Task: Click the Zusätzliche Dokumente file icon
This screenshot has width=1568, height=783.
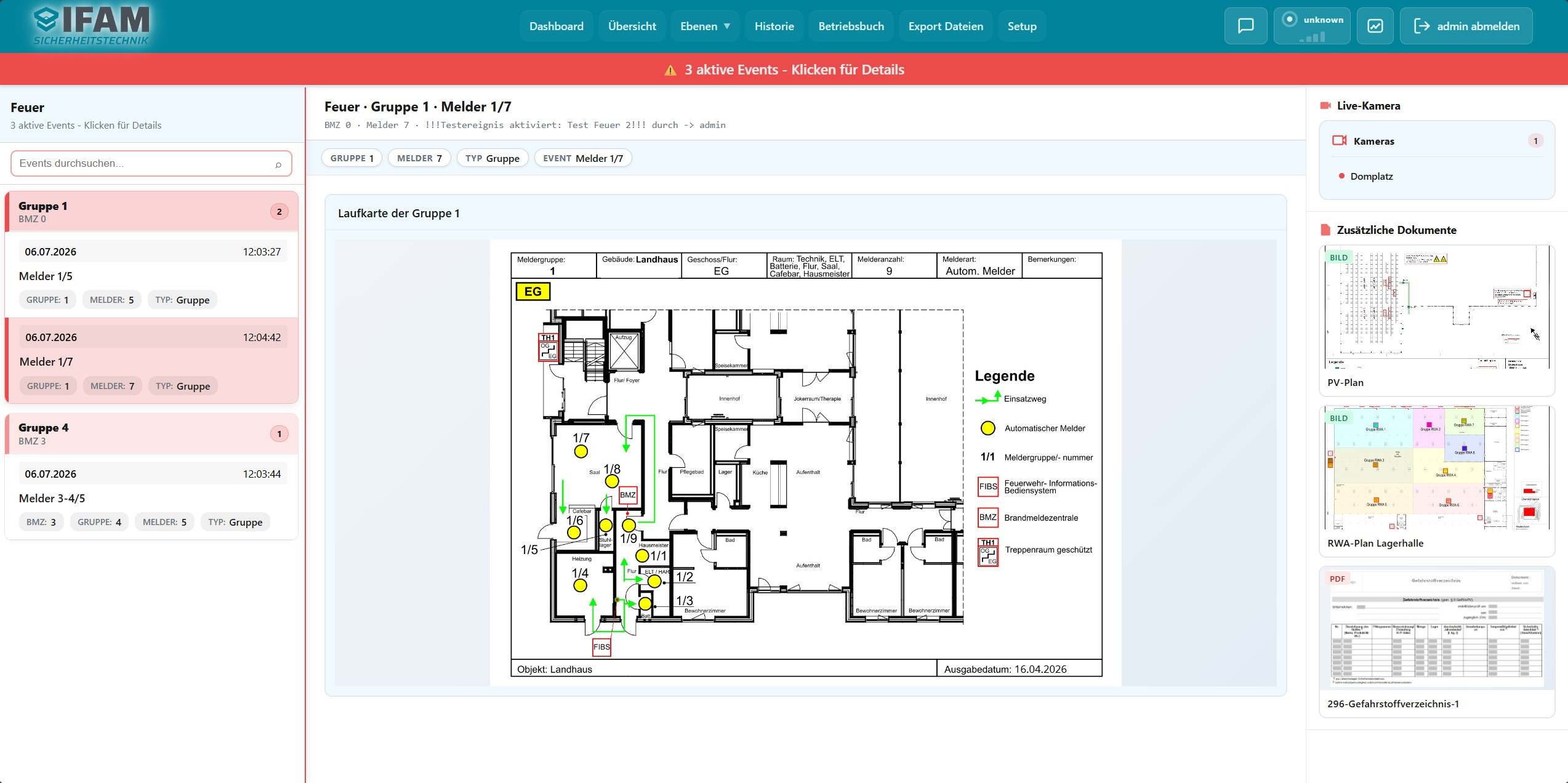Action: pyautogui.click(x=1325, y=230)
